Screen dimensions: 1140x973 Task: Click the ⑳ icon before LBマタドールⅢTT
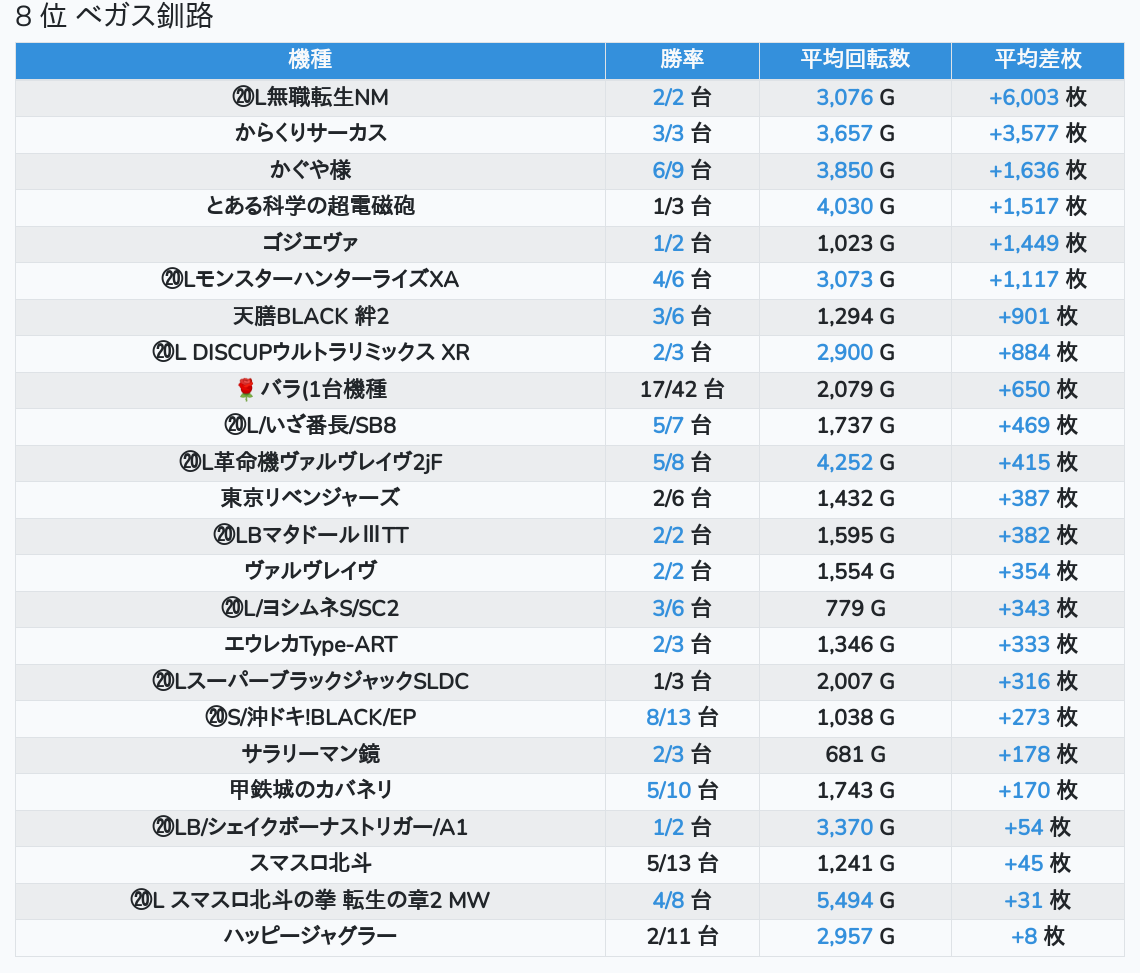(x=224, y=536)
